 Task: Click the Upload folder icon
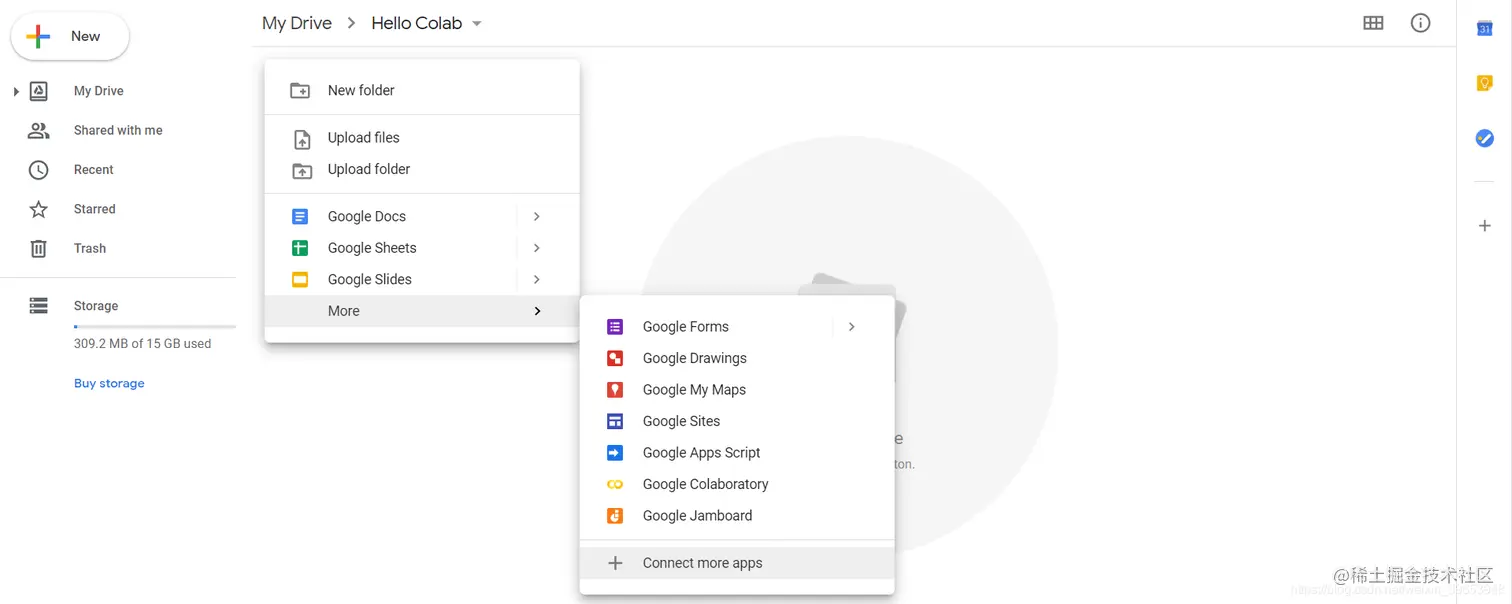click(301, 170)
